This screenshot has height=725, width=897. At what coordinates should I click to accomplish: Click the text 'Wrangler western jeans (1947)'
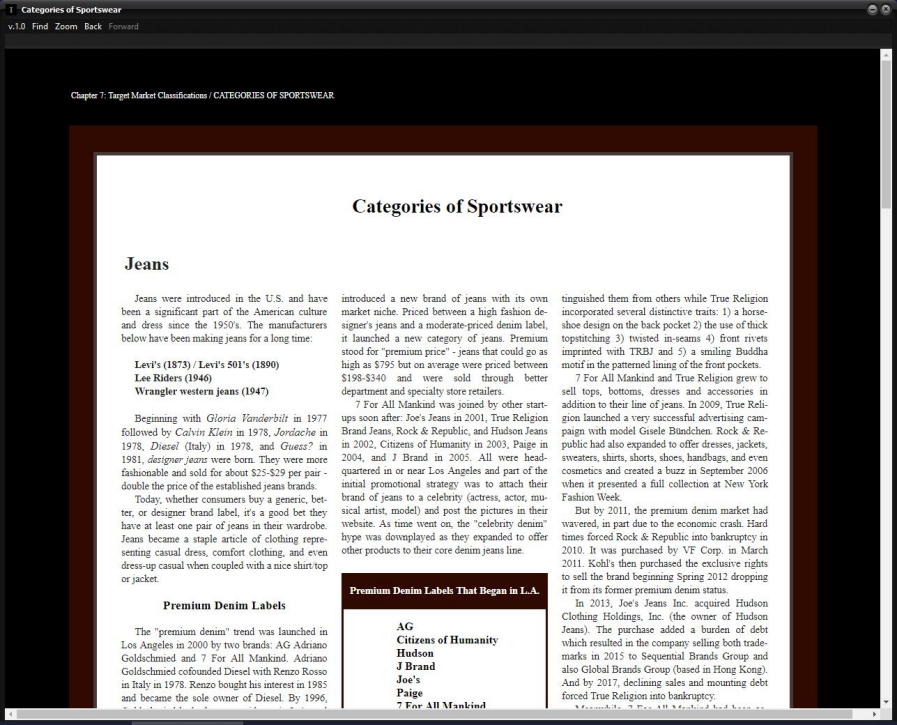pos(201,391)
